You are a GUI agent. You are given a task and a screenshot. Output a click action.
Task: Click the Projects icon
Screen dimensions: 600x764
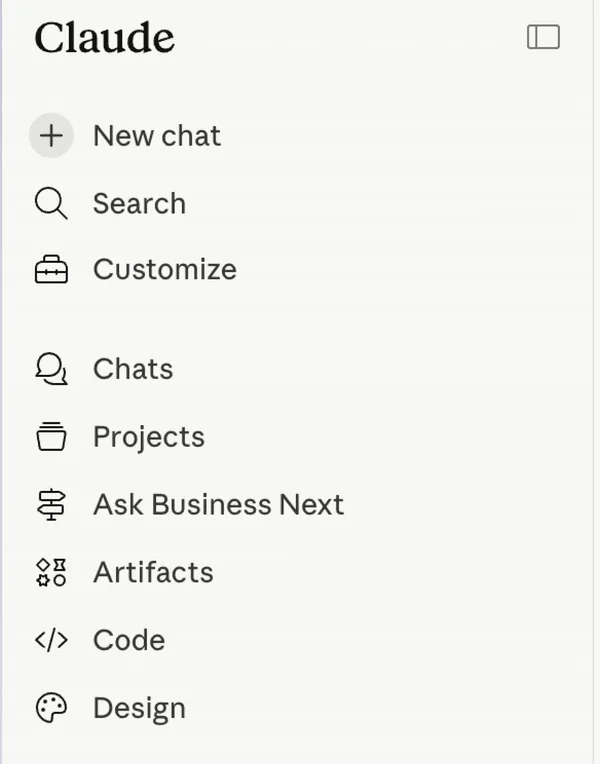51,437
